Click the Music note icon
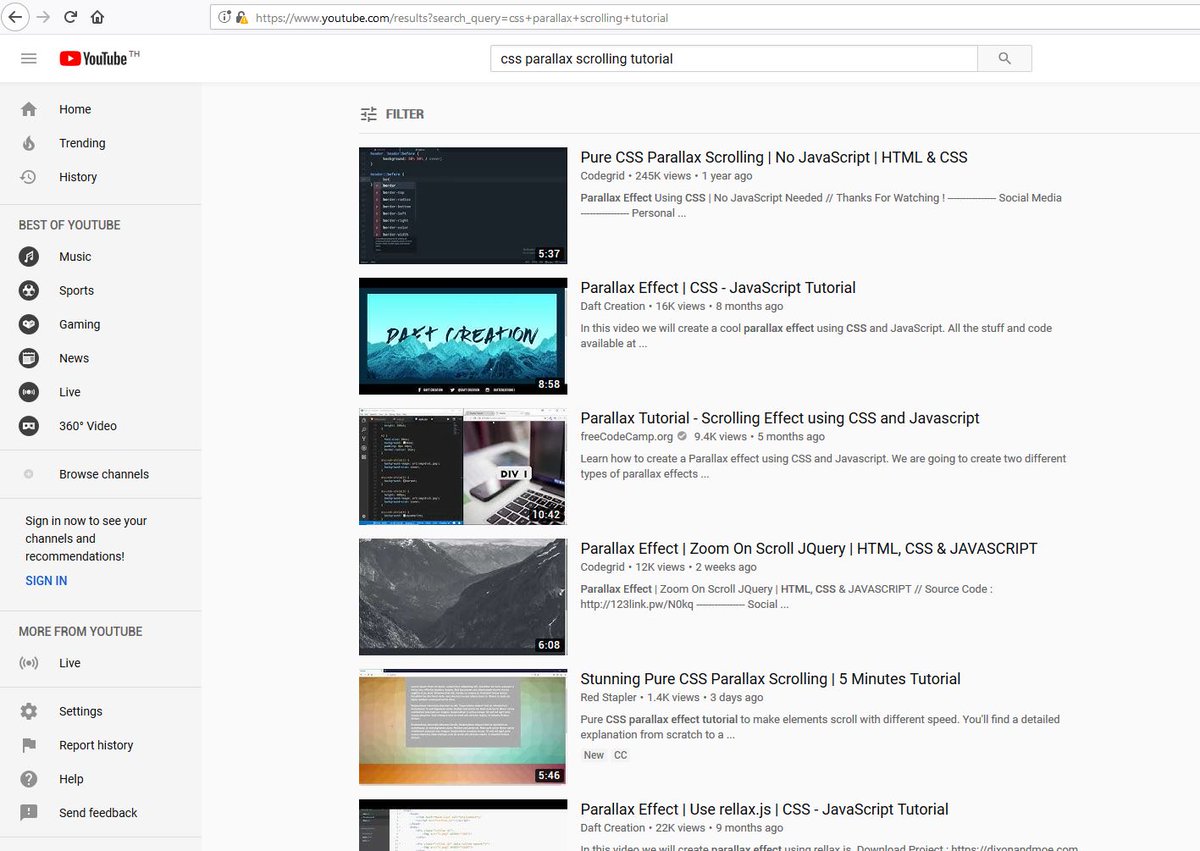 [x=29, y=257]
